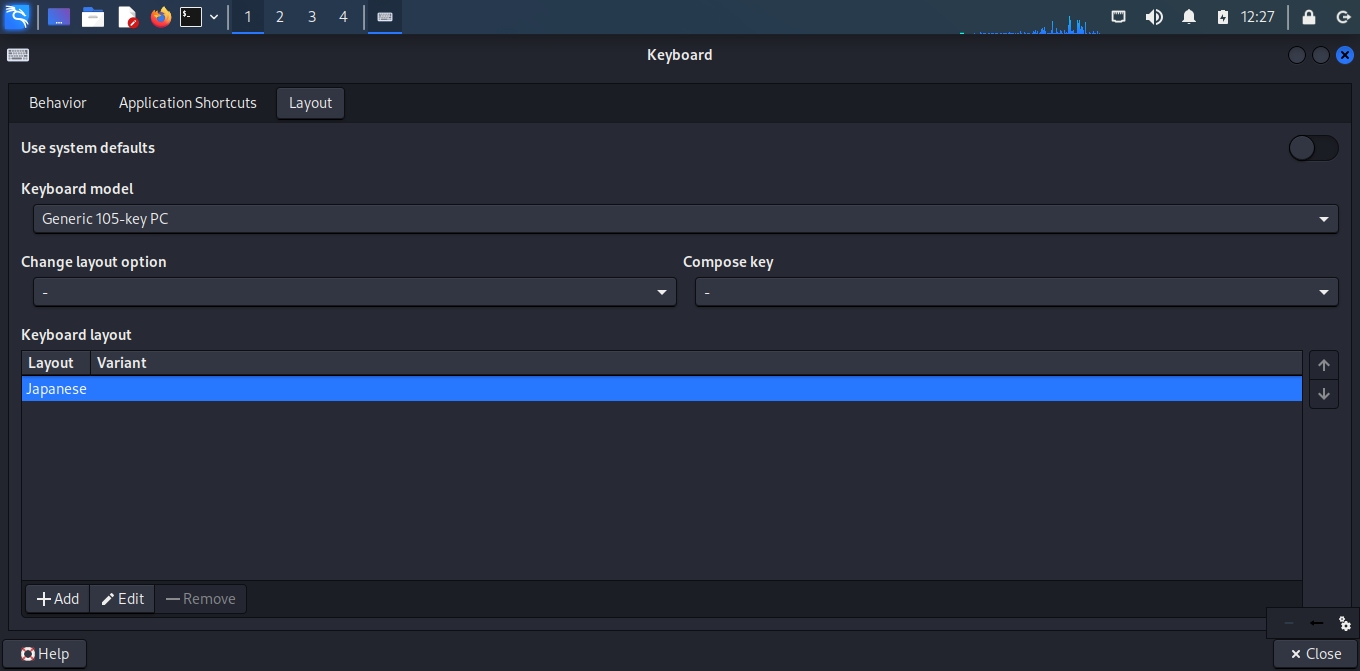Open the Compose key dropdown
1360x671 pixels.
point(1016,292)
